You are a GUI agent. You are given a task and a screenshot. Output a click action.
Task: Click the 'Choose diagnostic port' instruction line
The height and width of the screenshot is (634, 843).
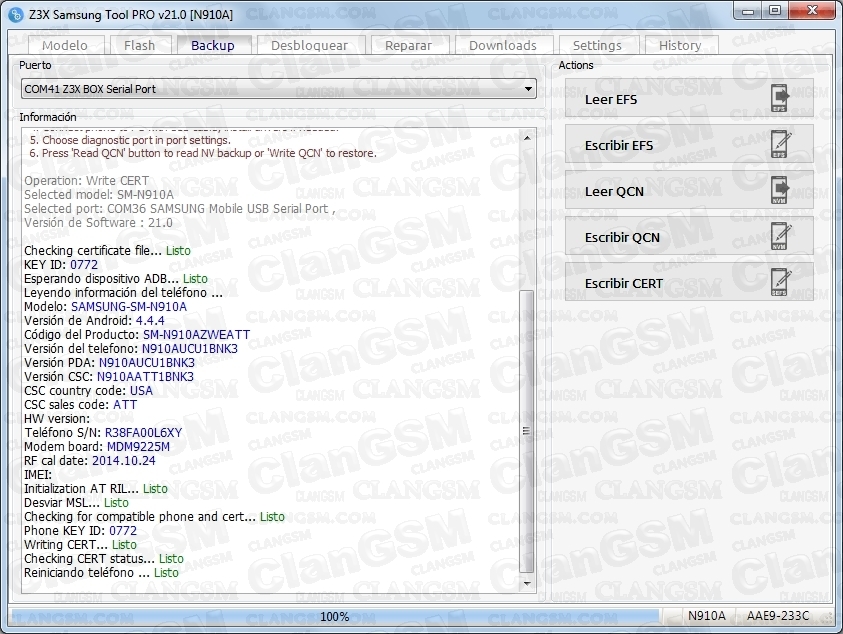coord(130,140)
